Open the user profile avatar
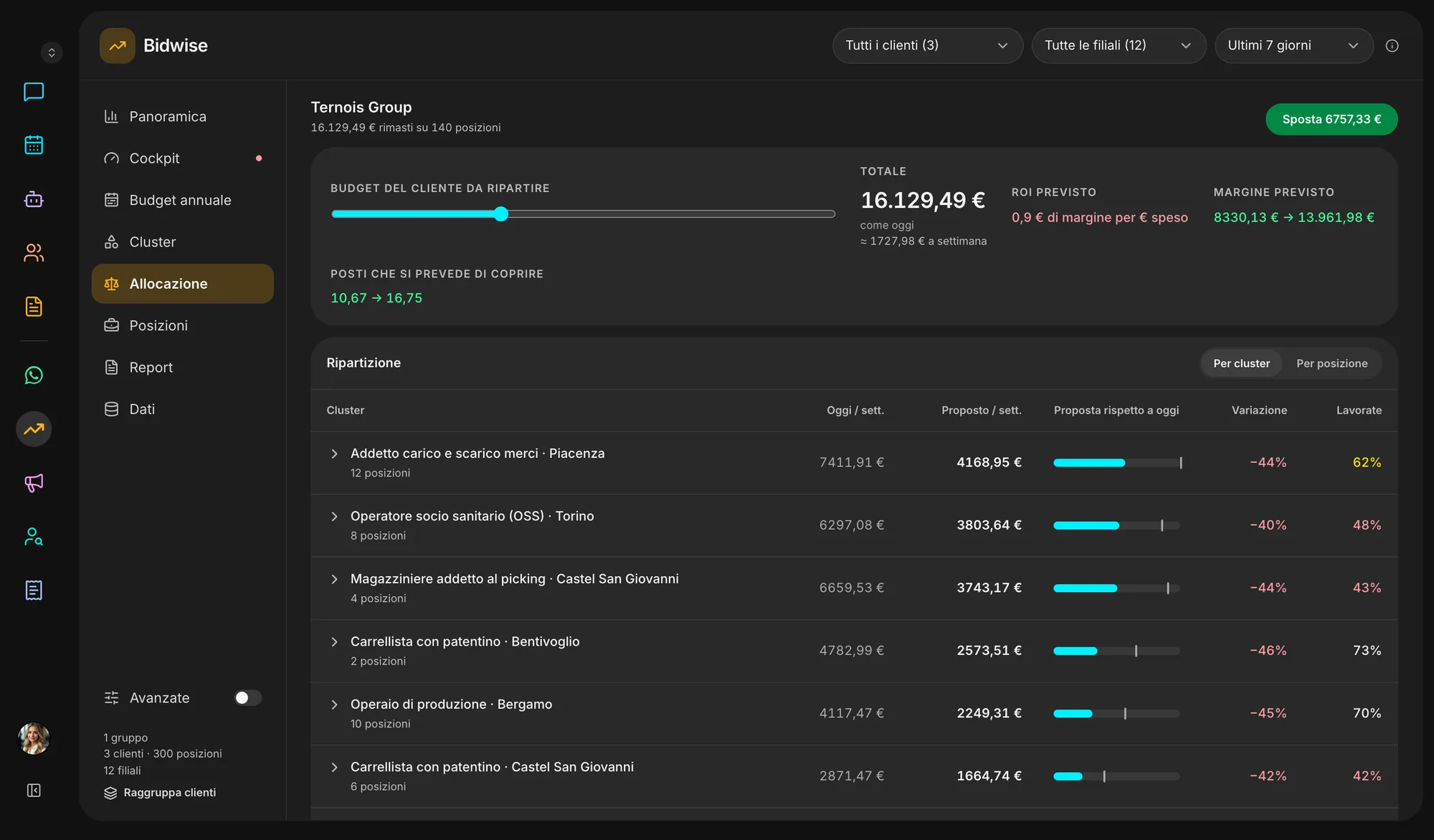The image size is (1434, 840). point(34,738)
